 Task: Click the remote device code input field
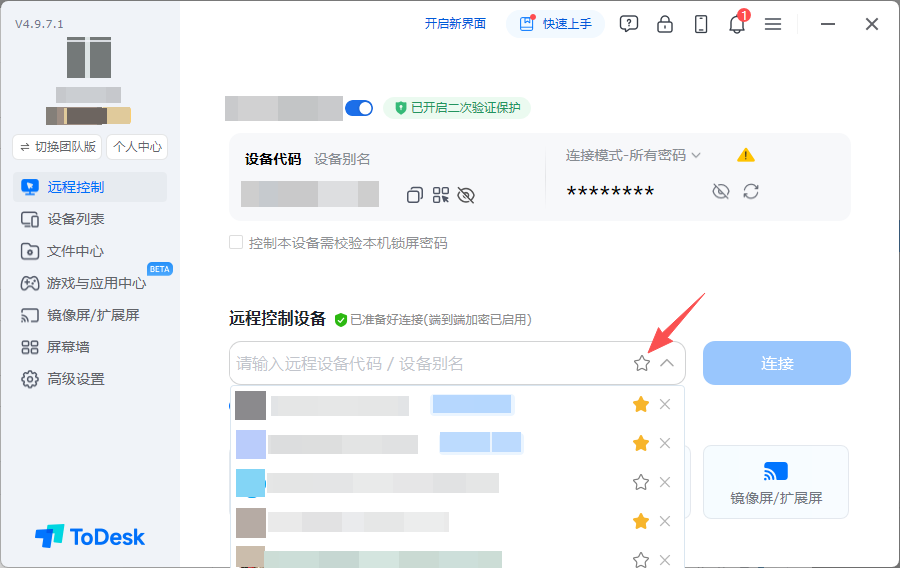(430, 363)
